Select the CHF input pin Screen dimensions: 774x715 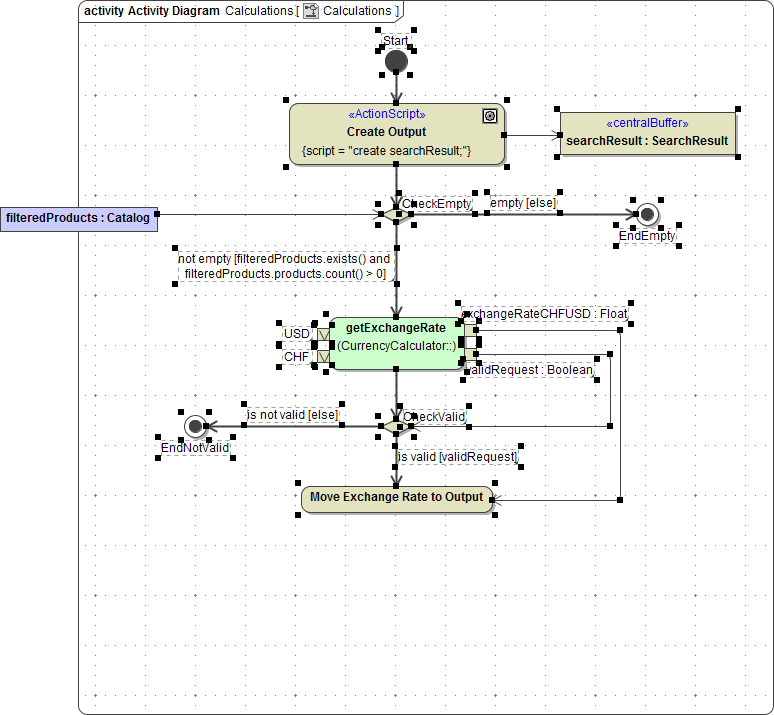point(323,356)
